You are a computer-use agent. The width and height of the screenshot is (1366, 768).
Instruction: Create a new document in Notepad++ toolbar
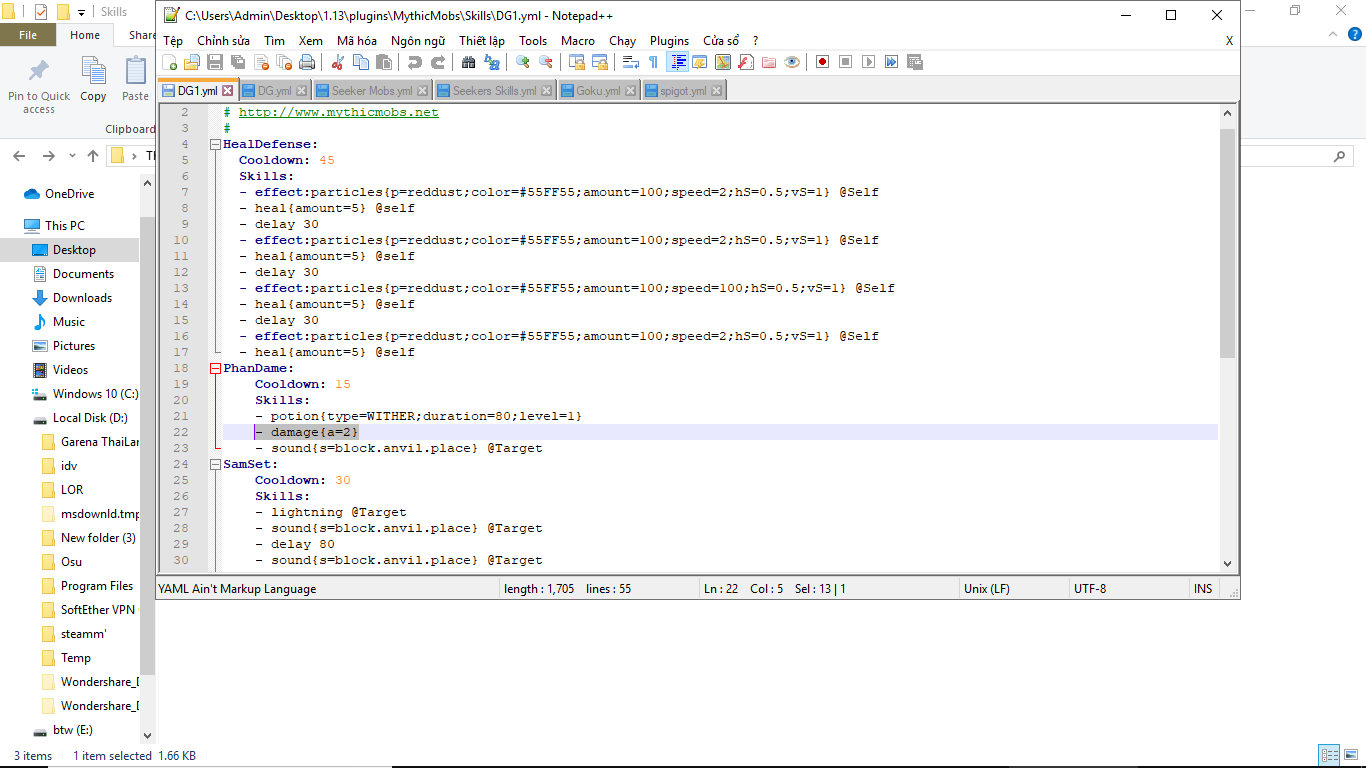(170, 62)
